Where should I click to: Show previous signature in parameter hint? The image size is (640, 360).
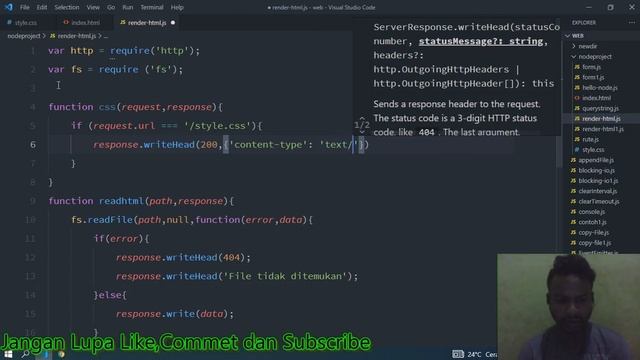[362, 118]
